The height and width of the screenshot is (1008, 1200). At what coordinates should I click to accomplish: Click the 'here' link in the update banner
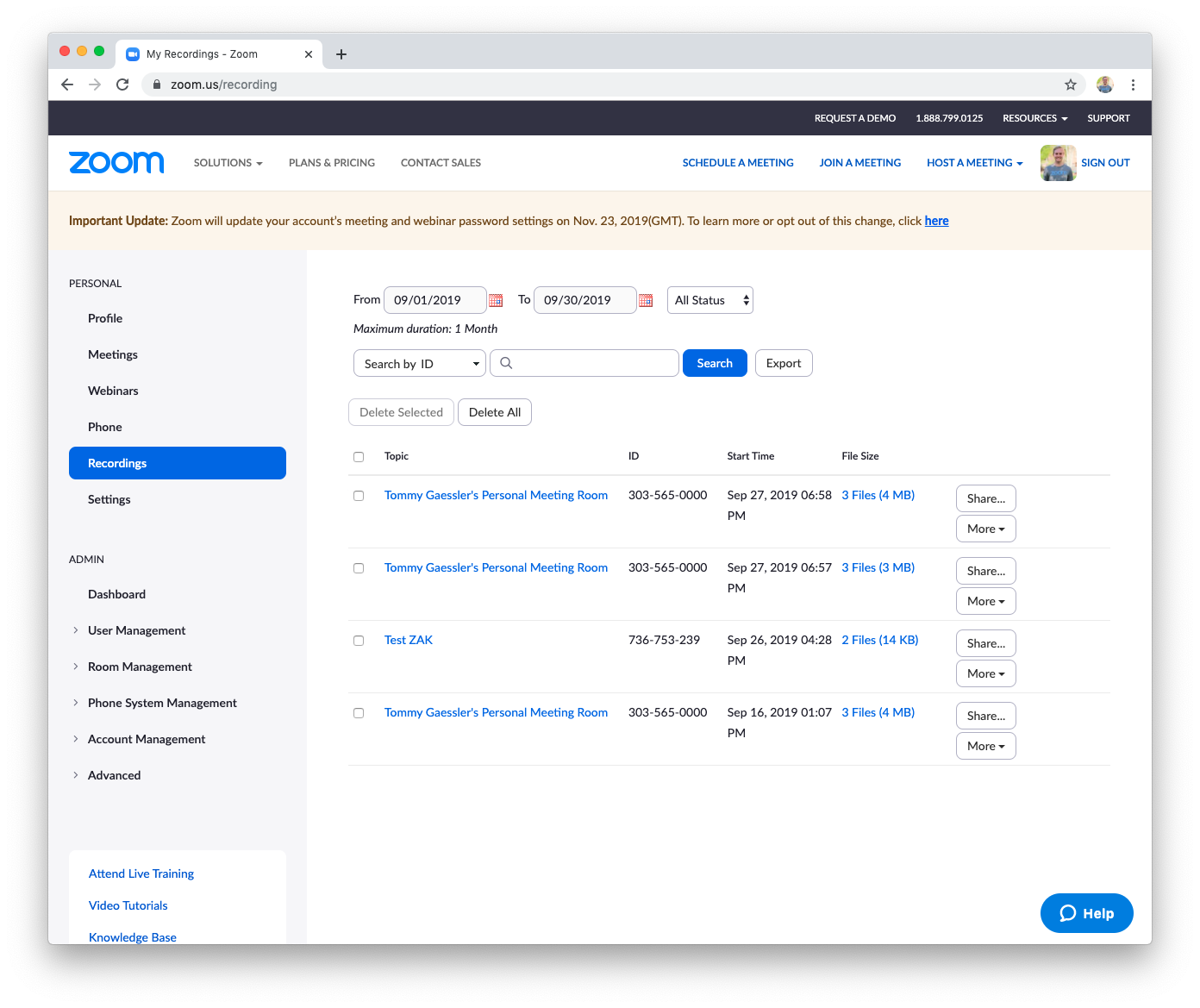pyautogui.click(x=936, y=221)
